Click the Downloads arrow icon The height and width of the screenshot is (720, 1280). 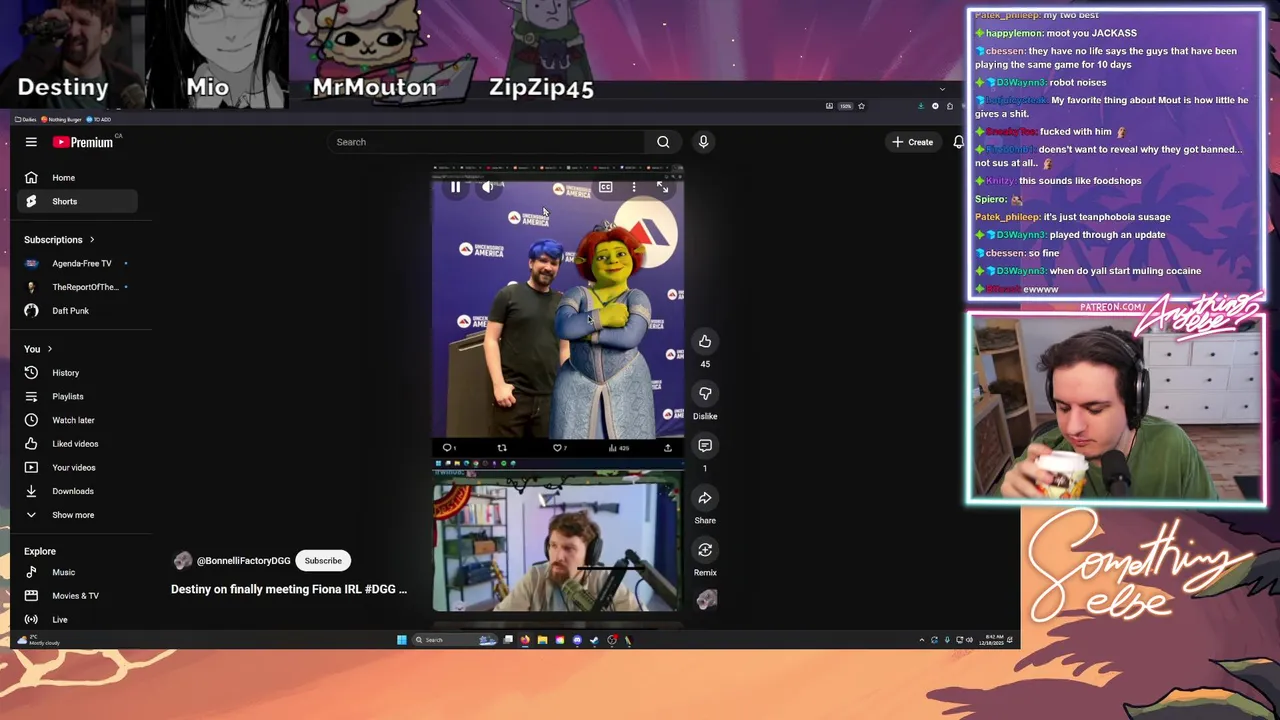pyautogui.click(x=31, y=491)
